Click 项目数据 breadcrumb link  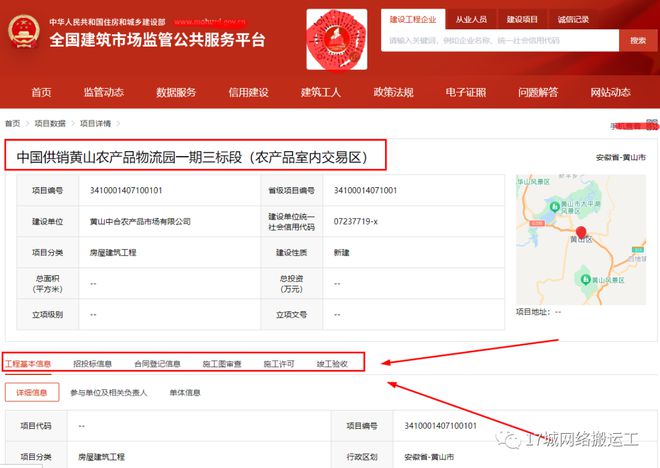pos(50,123)
